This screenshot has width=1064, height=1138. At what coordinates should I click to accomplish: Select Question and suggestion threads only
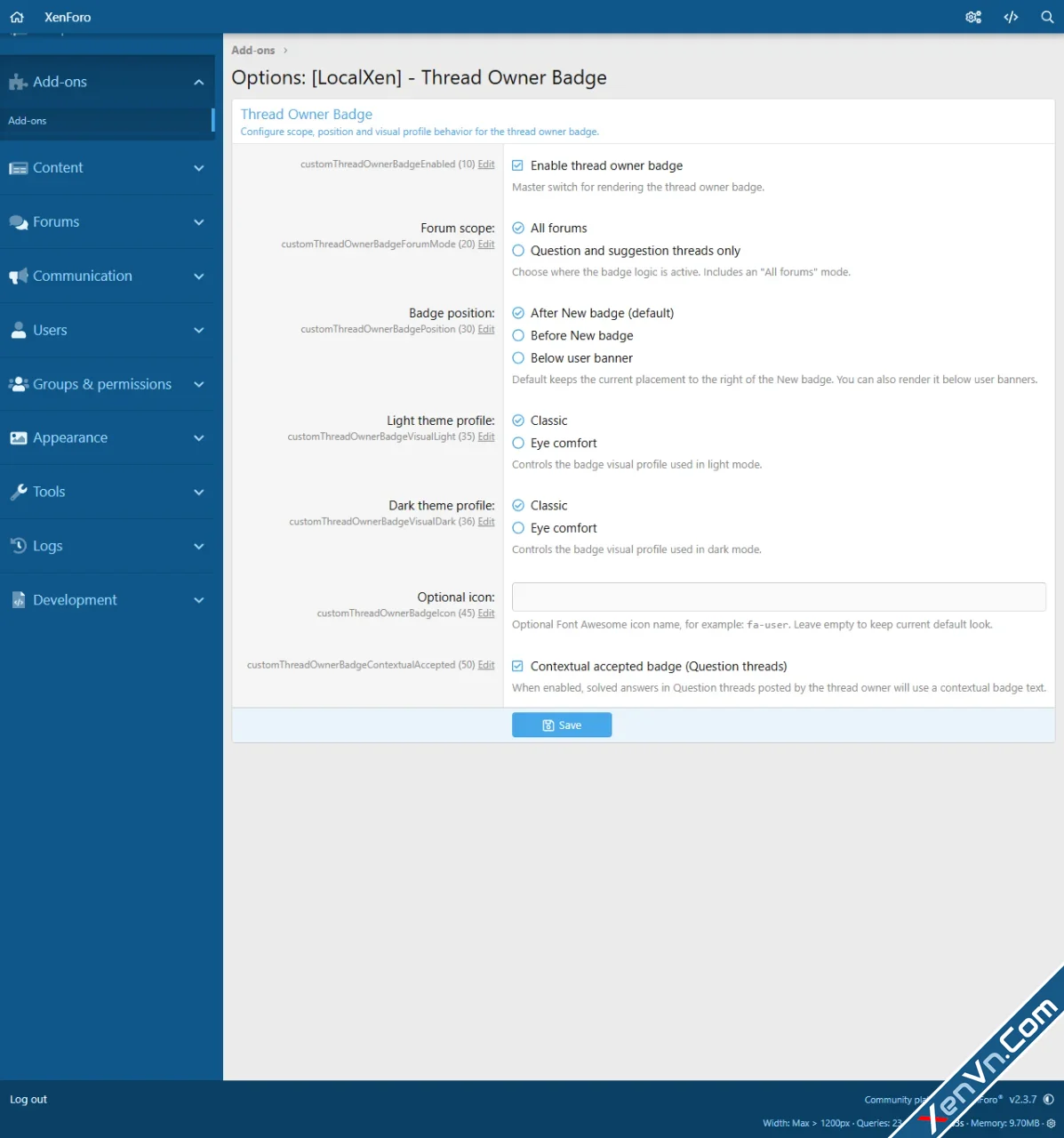pyautogui.click(x=518, y=251)
